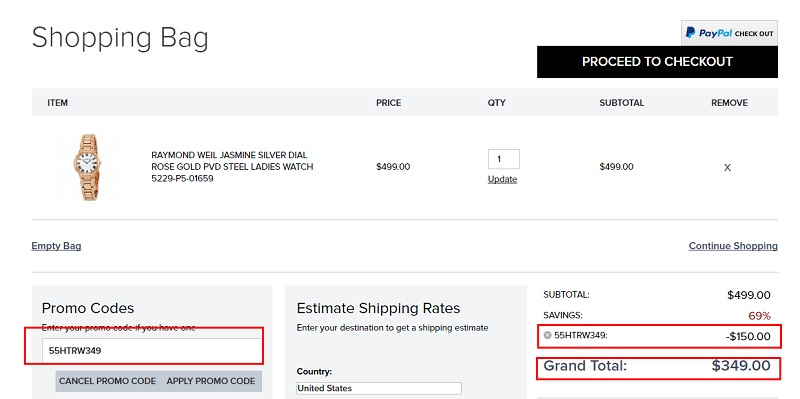Click the -$150.00 discount amount

pyautogui.click(x=748, y=336)
